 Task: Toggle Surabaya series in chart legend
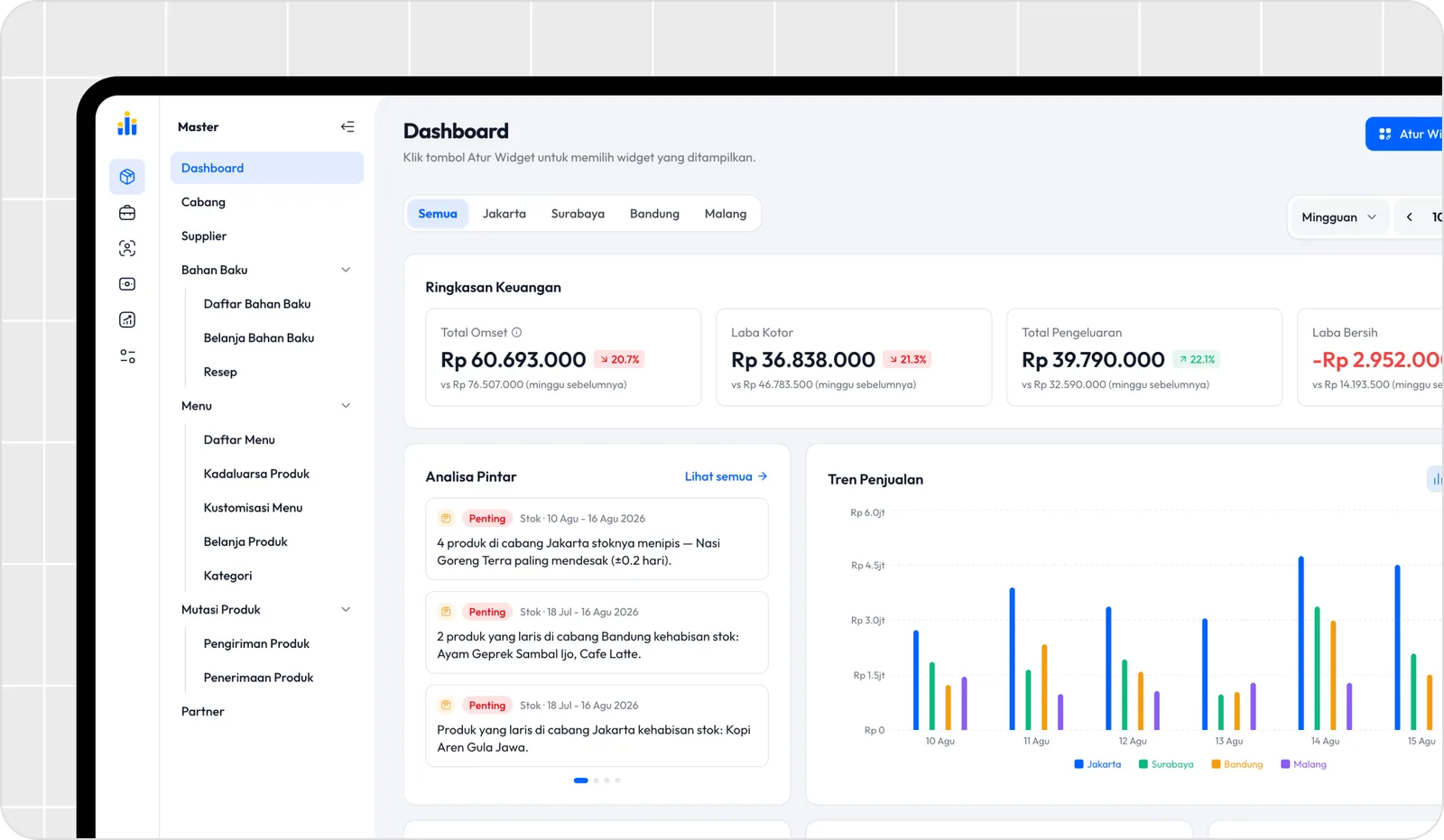click(1166, 764)
